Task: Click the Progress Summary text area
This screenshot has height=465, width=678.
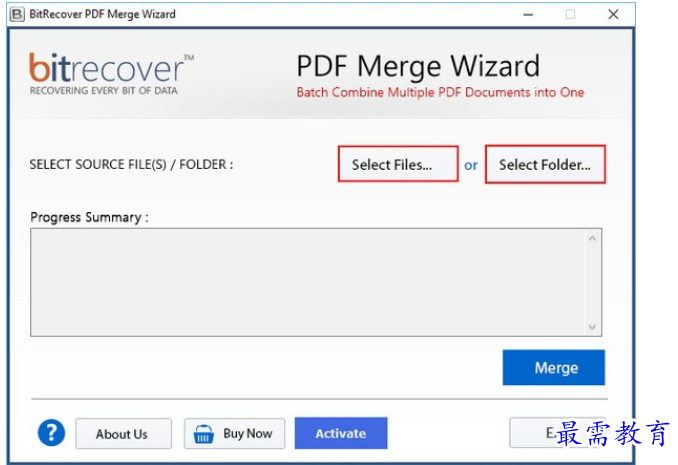Action: tap(316, 282)
